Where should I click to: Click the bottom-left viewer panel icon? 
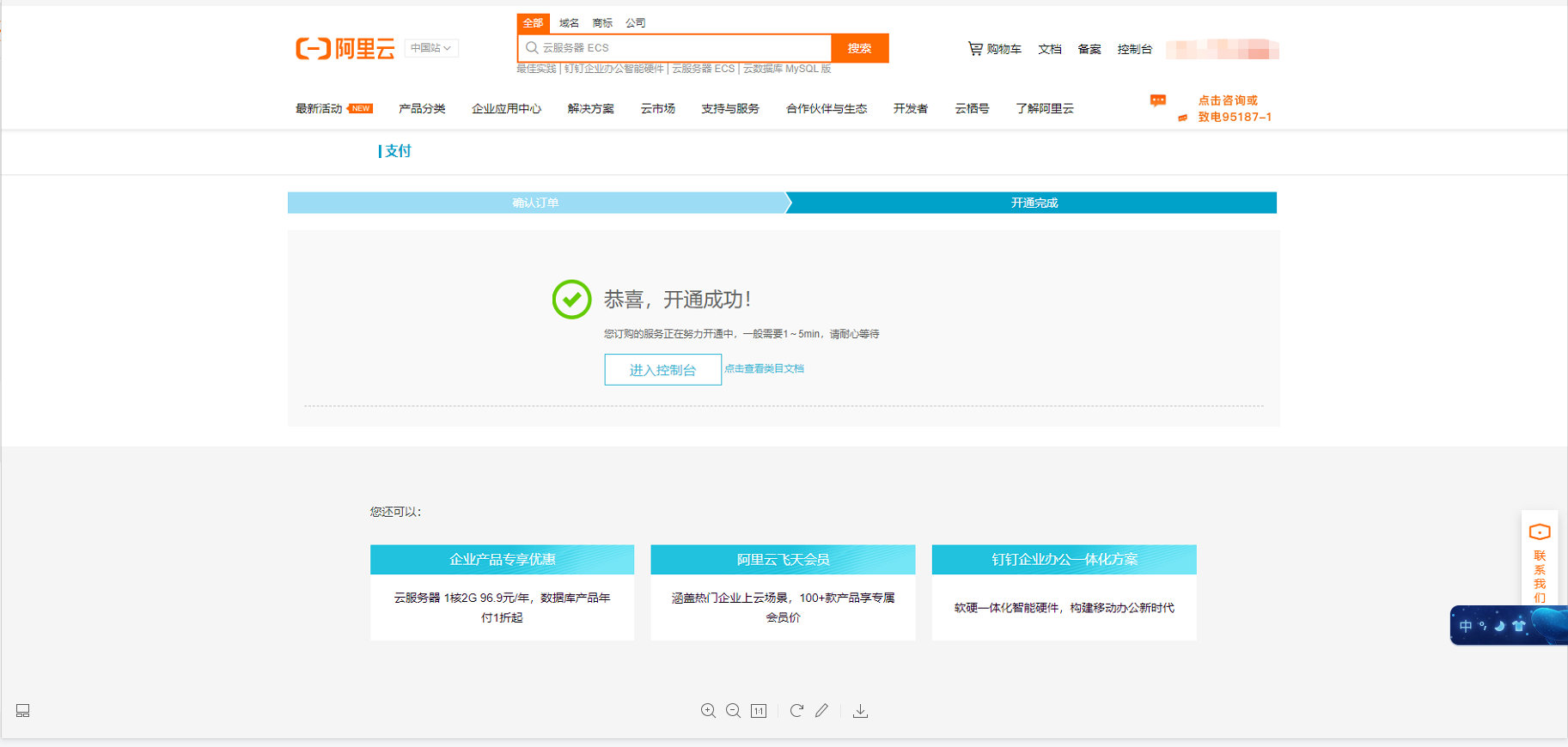point(23,711)
